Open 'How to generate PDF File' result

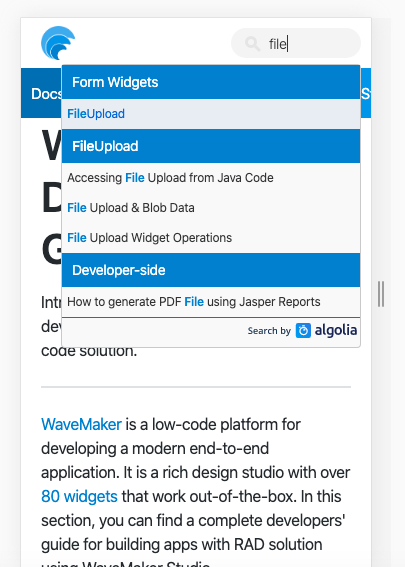click(211, 302)
